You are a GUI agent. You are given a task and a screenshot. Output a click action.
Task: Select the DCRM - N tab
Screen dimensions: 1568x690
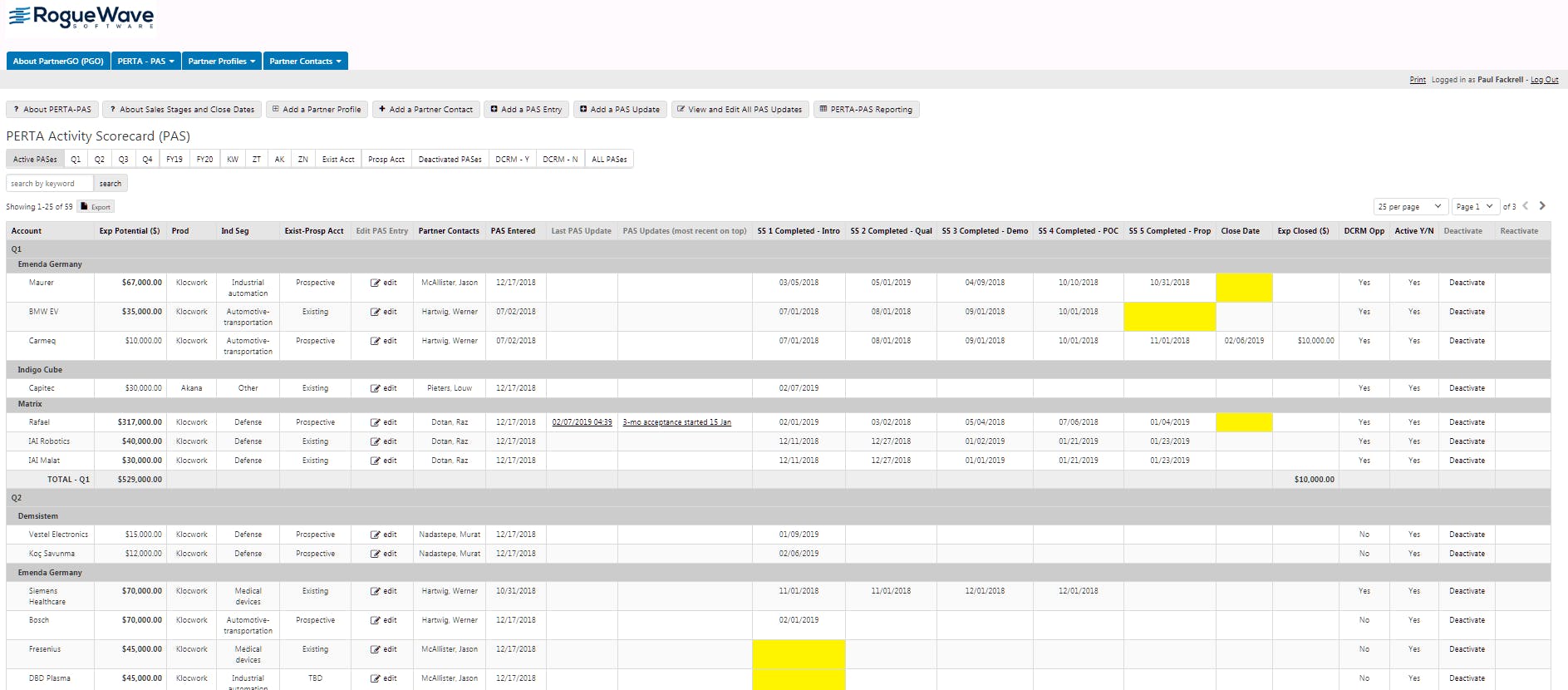pos(560,159)
